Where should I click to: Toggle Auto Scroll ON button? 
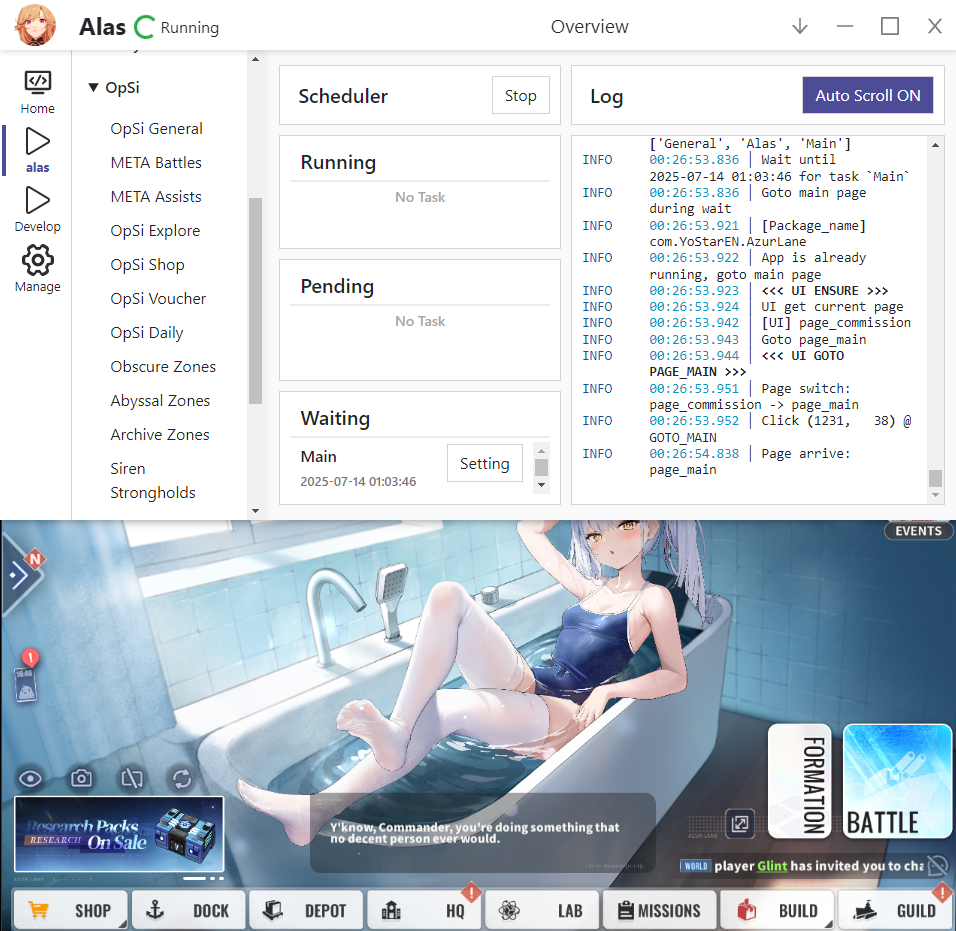868,95
